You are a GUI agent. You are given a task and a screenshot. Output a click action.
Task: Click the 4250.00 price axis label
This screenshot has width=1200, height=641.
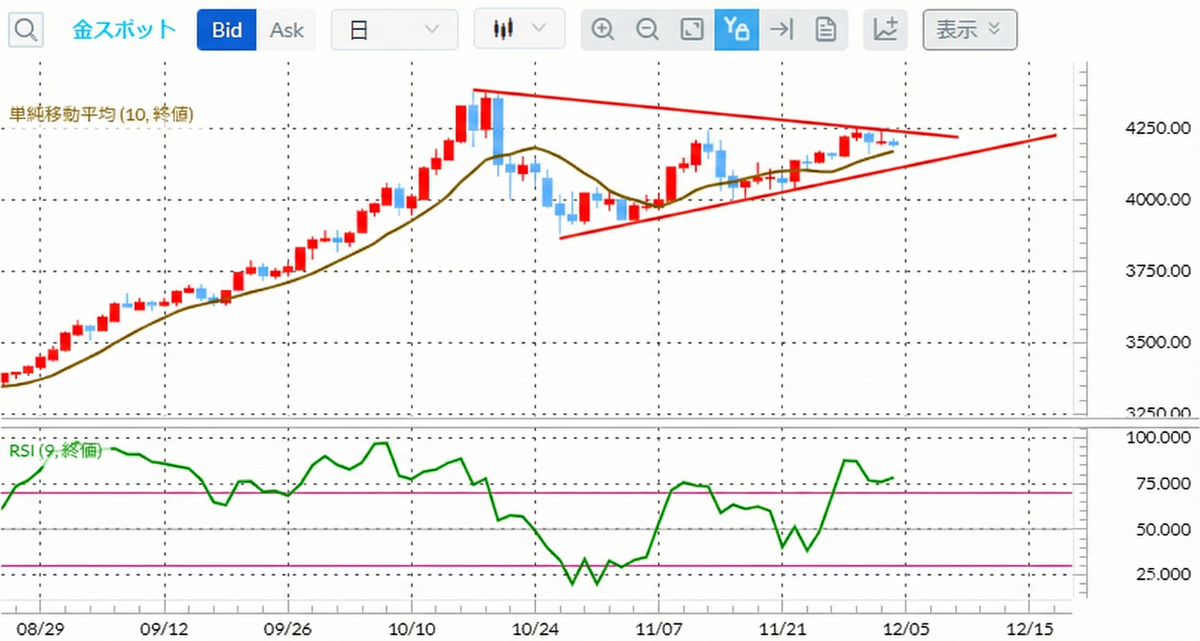pos(1160,128)
